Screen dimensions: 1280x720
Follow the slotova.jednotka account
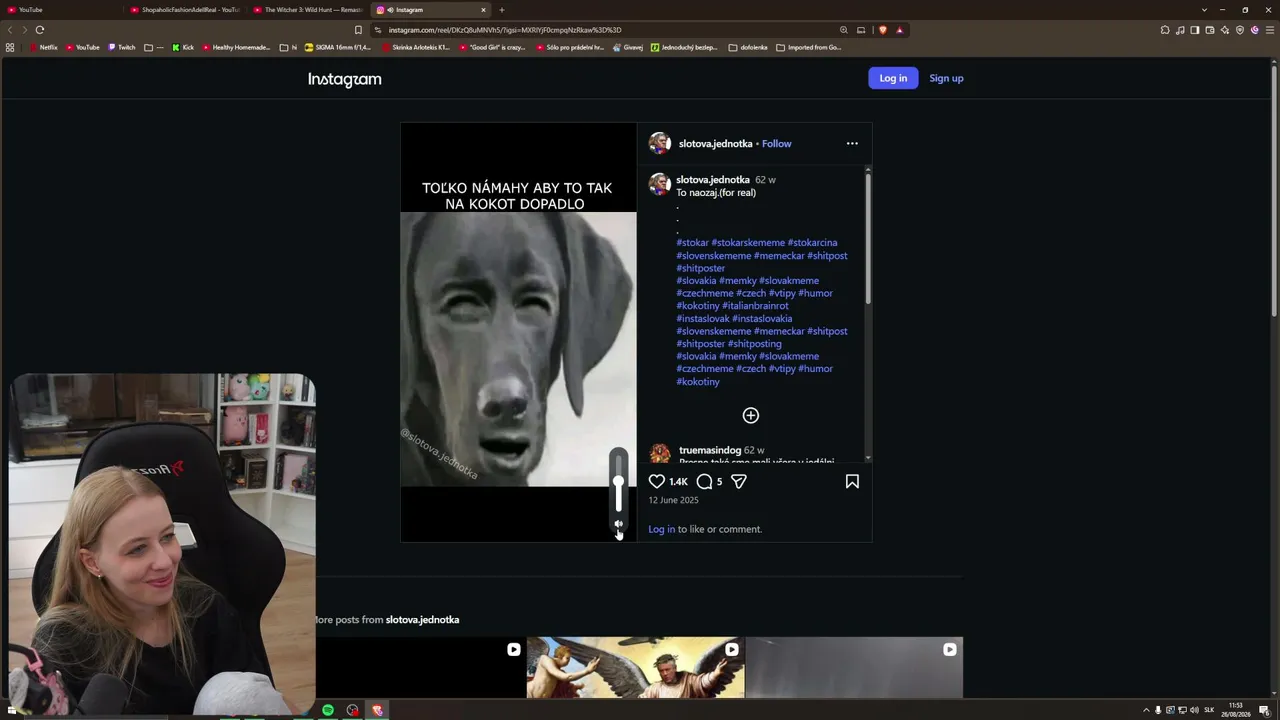point(777,144)
